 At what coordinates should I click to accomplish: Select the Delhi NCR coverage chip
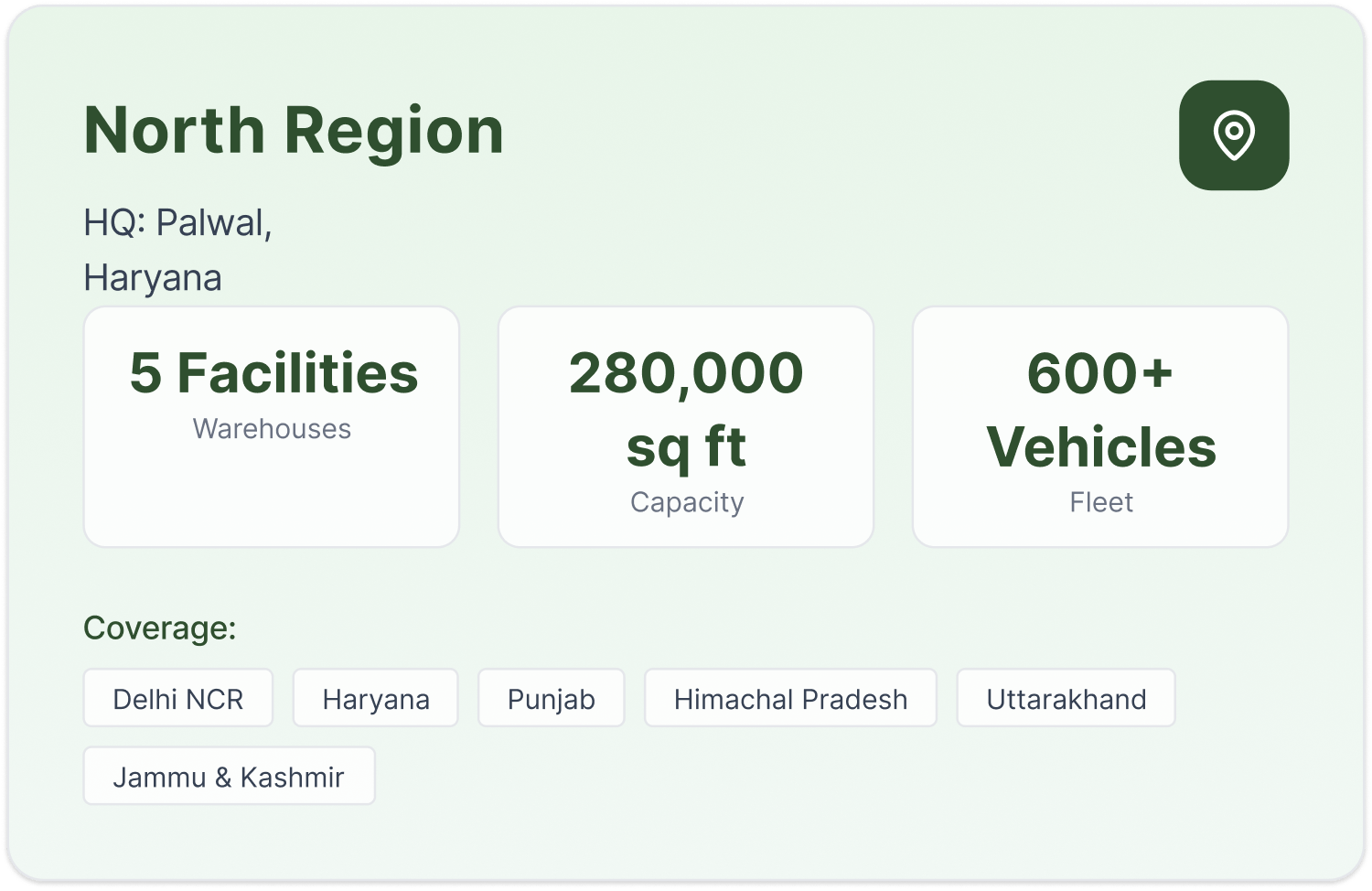tap(178, 699)
